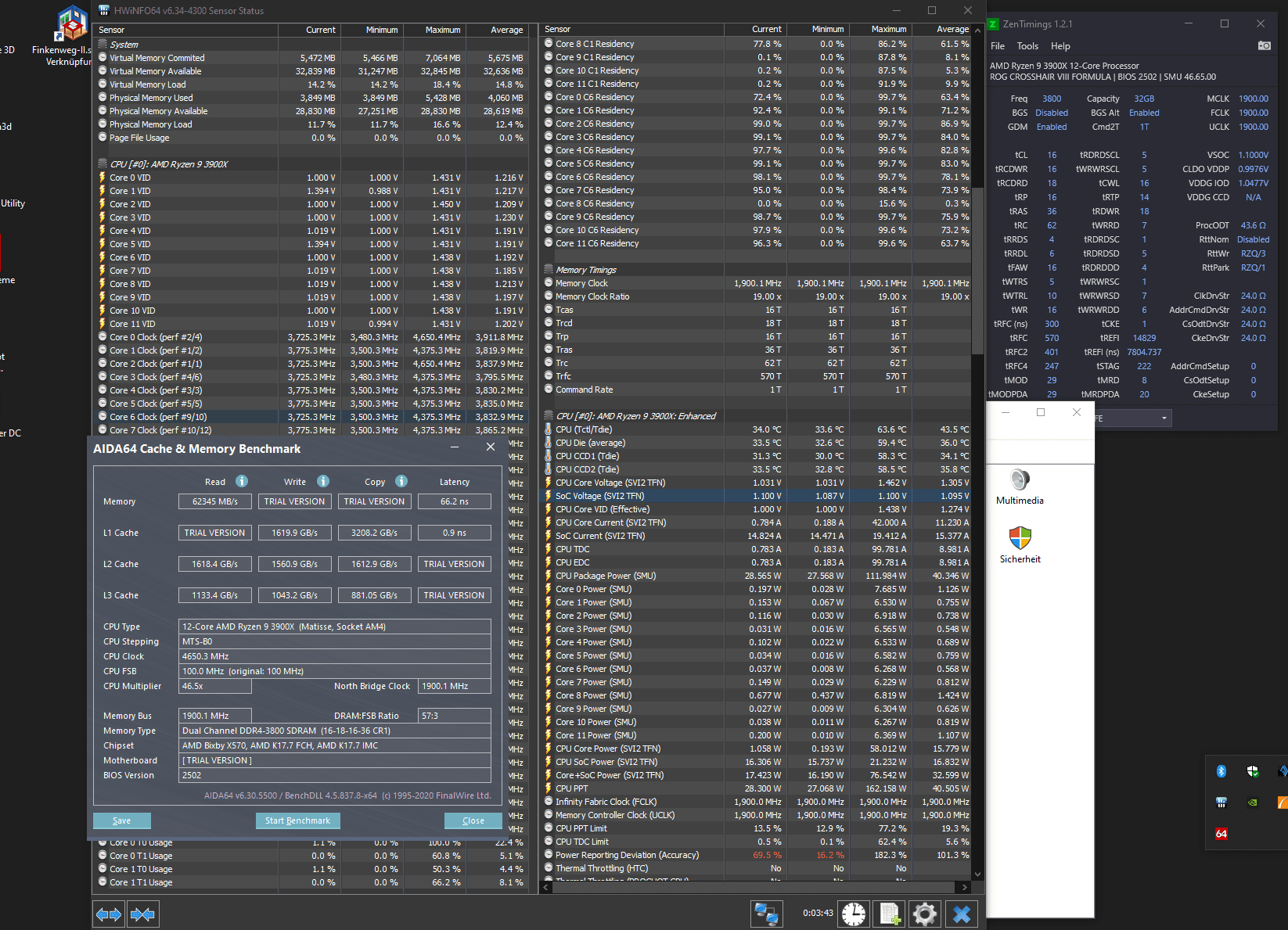Click DRAM:FSB Ratio field 57:3

click(455, 716)
